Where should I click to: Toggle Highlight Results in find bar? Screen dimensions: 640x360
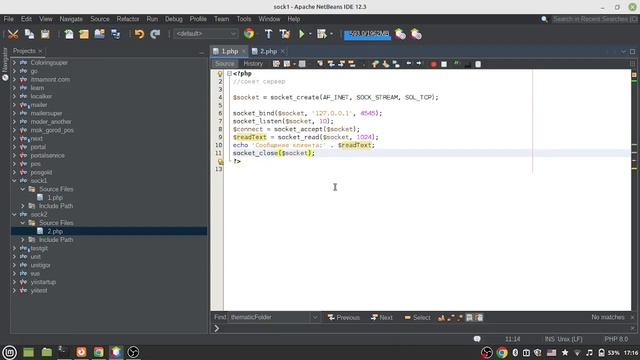coord(469,318)
